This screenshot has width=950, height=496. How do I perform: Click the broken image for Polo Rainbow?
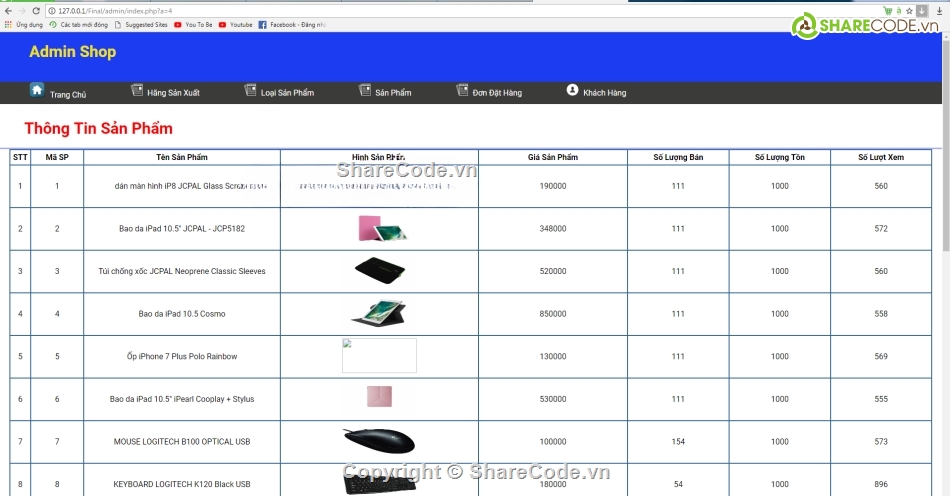pos(379,355)
